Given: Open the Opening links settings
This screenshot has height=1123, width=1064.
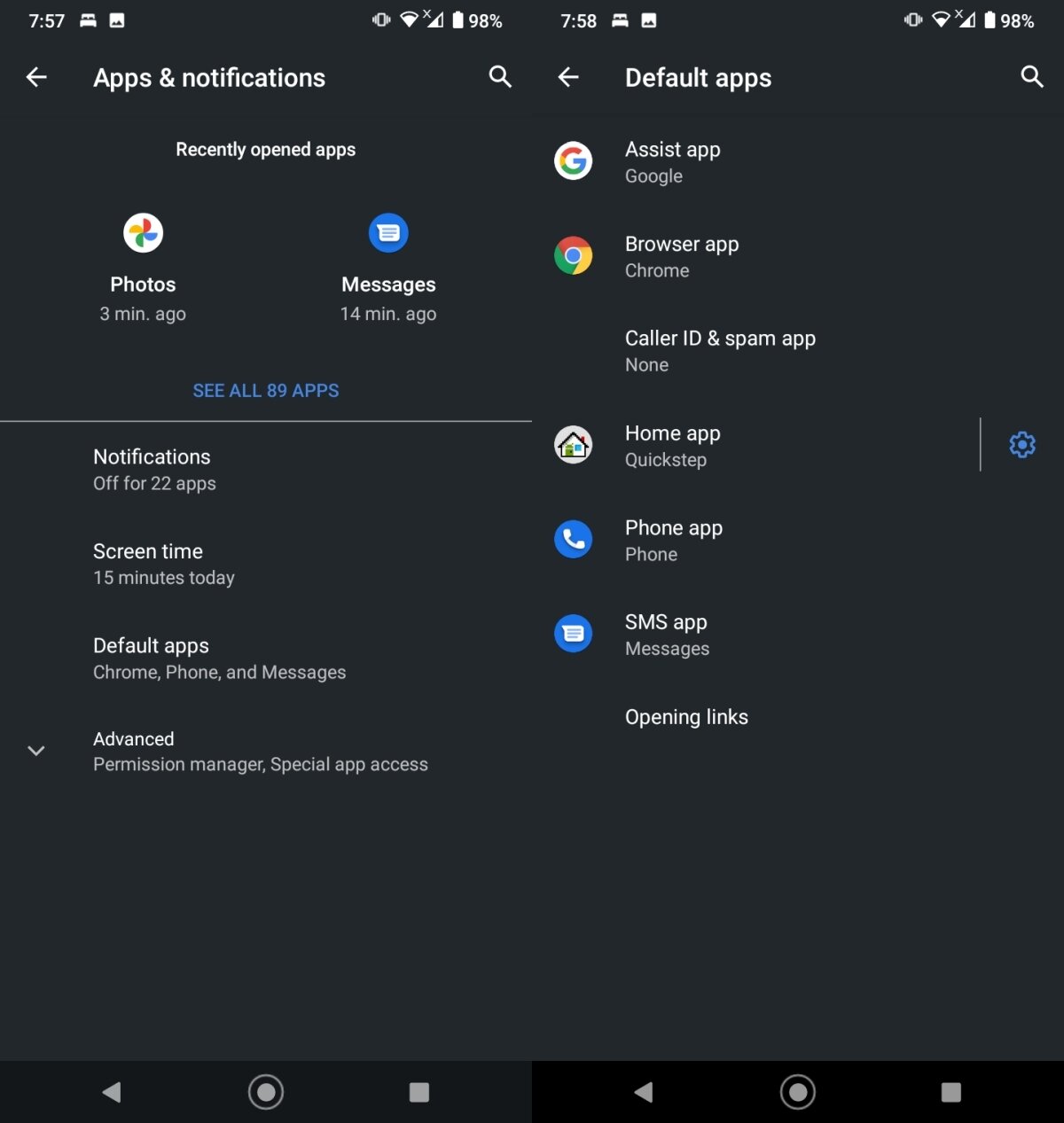Looking at the screenshot, I should 686,716.
